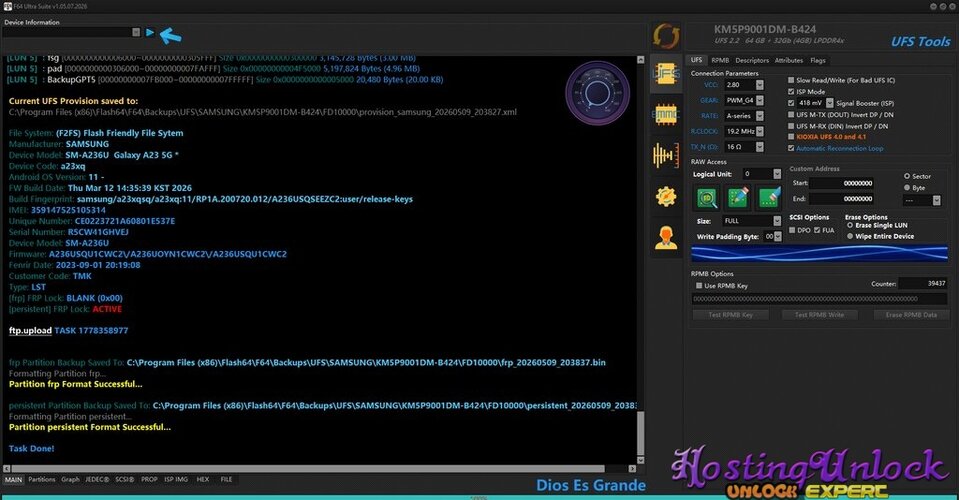Choose Erase Single LUN option
The width and height of the screenshot is (959, 500).
[x=850, y=226]
